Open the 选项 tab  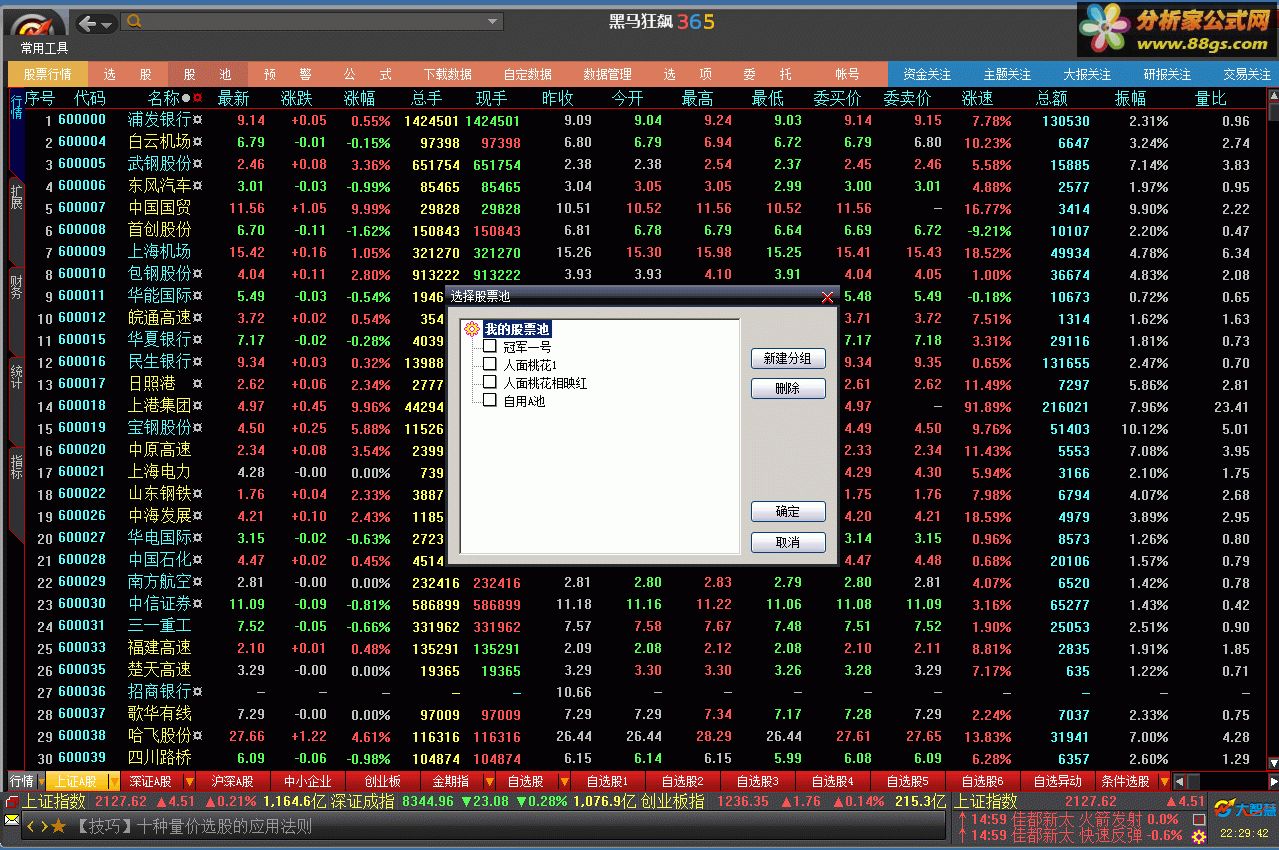point(688,74)
